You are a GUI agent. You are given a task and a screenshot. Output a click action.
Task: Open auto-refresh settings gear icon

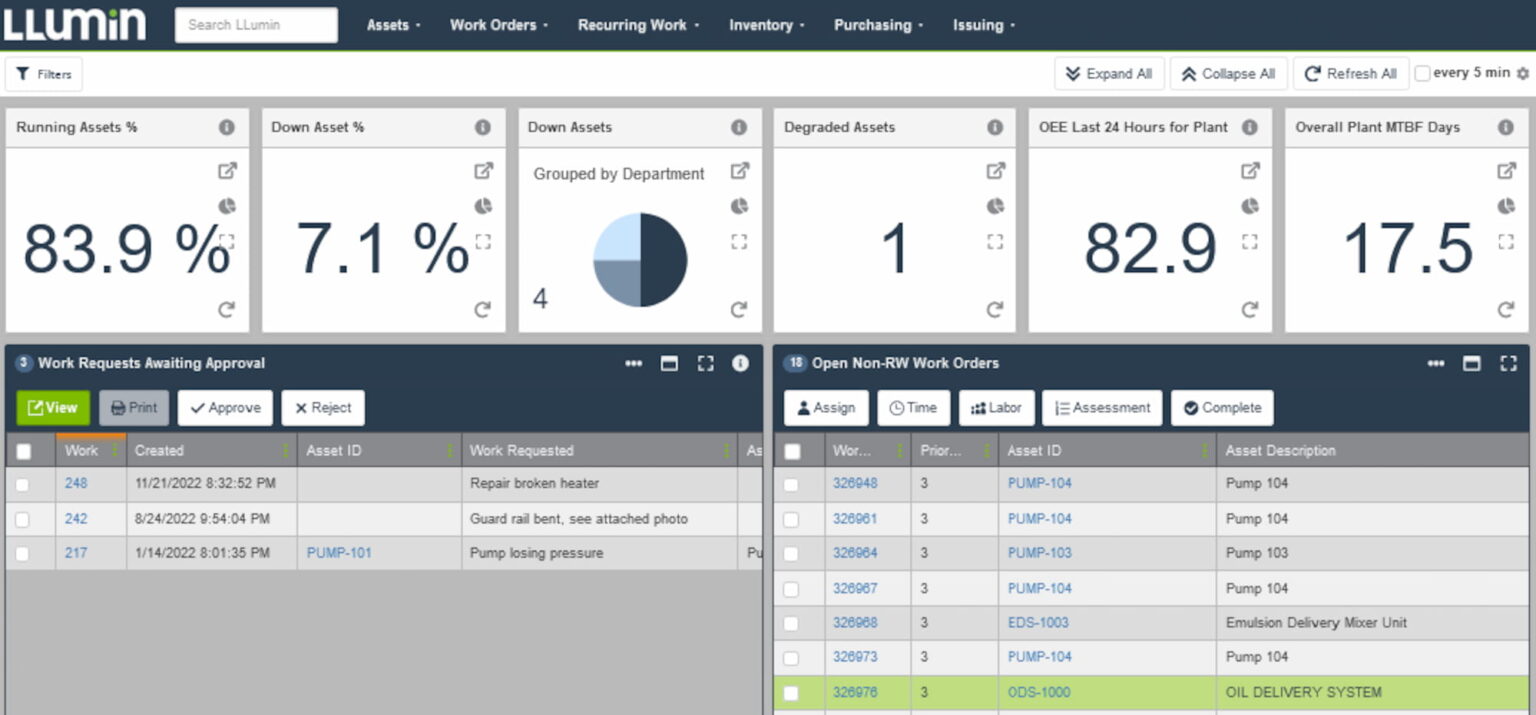tap(1523, 73)
